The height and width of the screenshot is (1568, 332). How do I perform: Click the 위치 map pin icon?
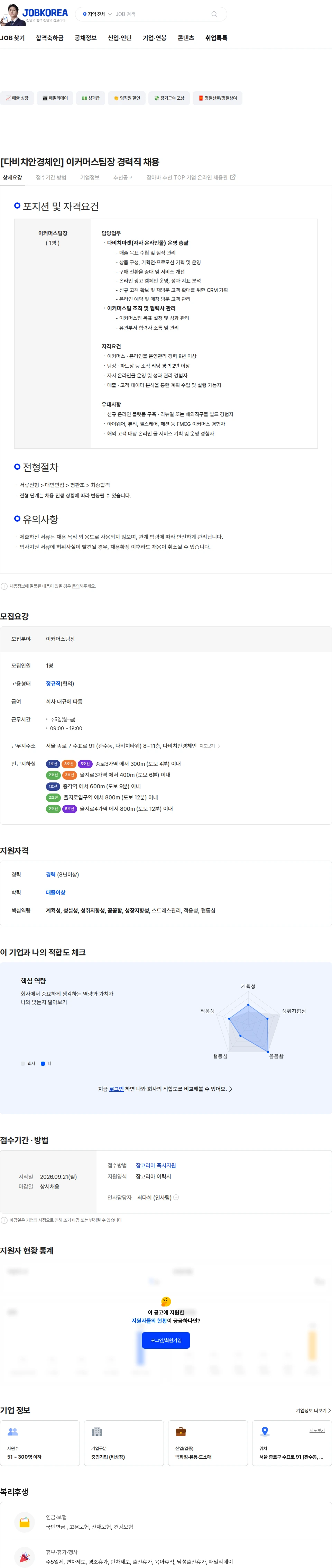(x=265, y=1432)
